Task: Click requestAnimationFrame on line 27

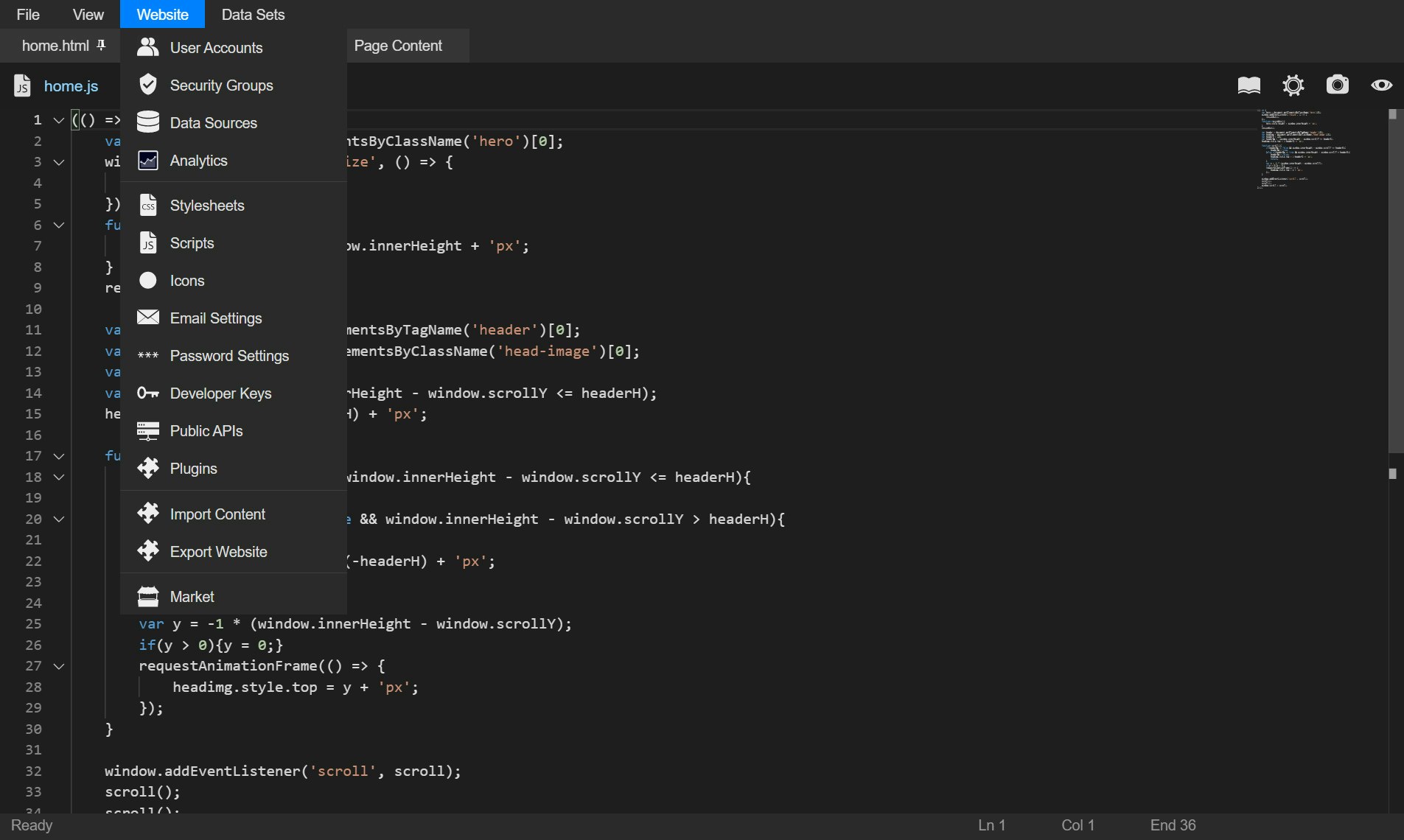Action: tap(228, 666)
